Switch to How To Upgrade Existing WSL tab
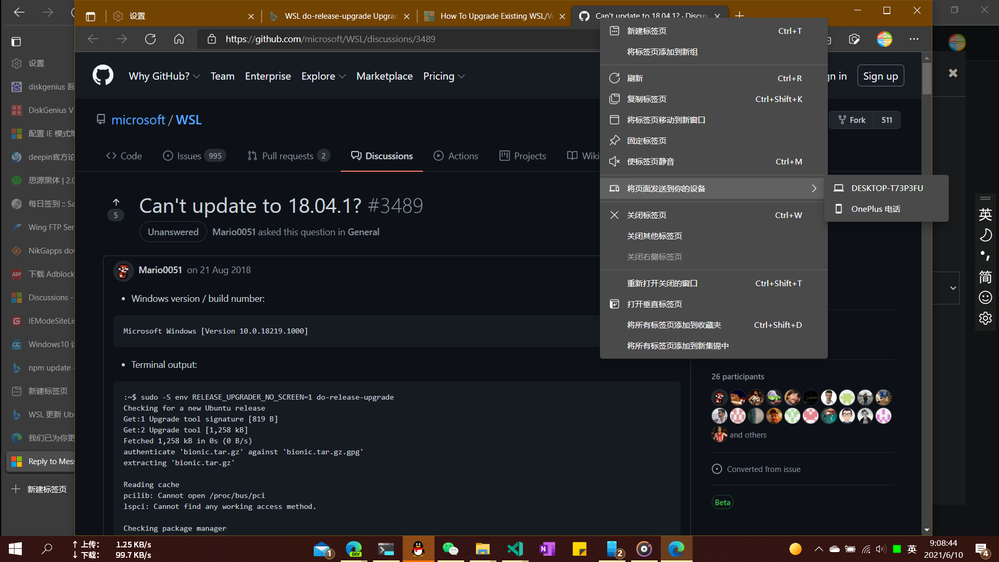 click(x=494, y=16)
